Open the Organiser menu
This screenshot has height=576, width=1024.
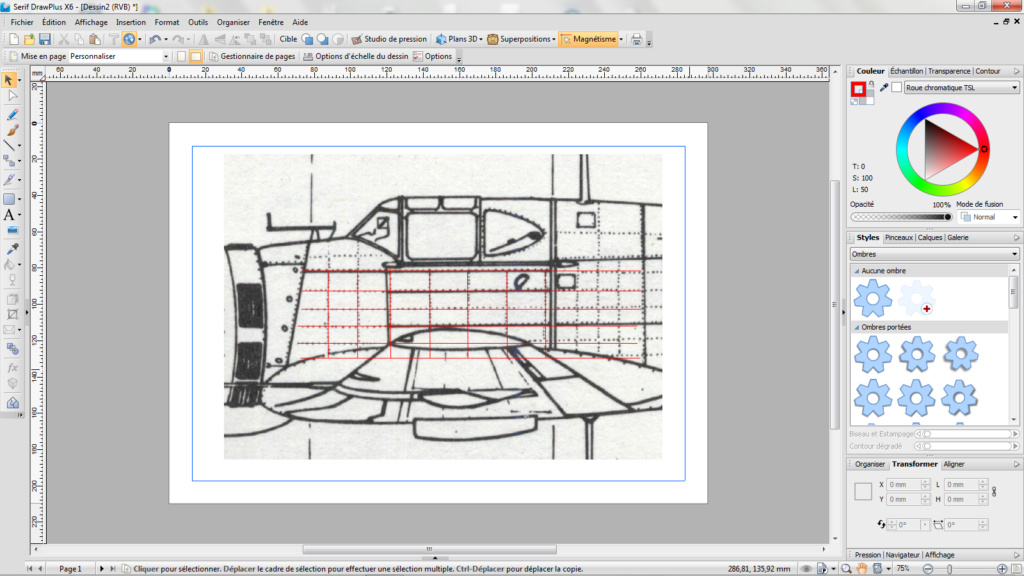pyautogui.click(x=233, y=22)
